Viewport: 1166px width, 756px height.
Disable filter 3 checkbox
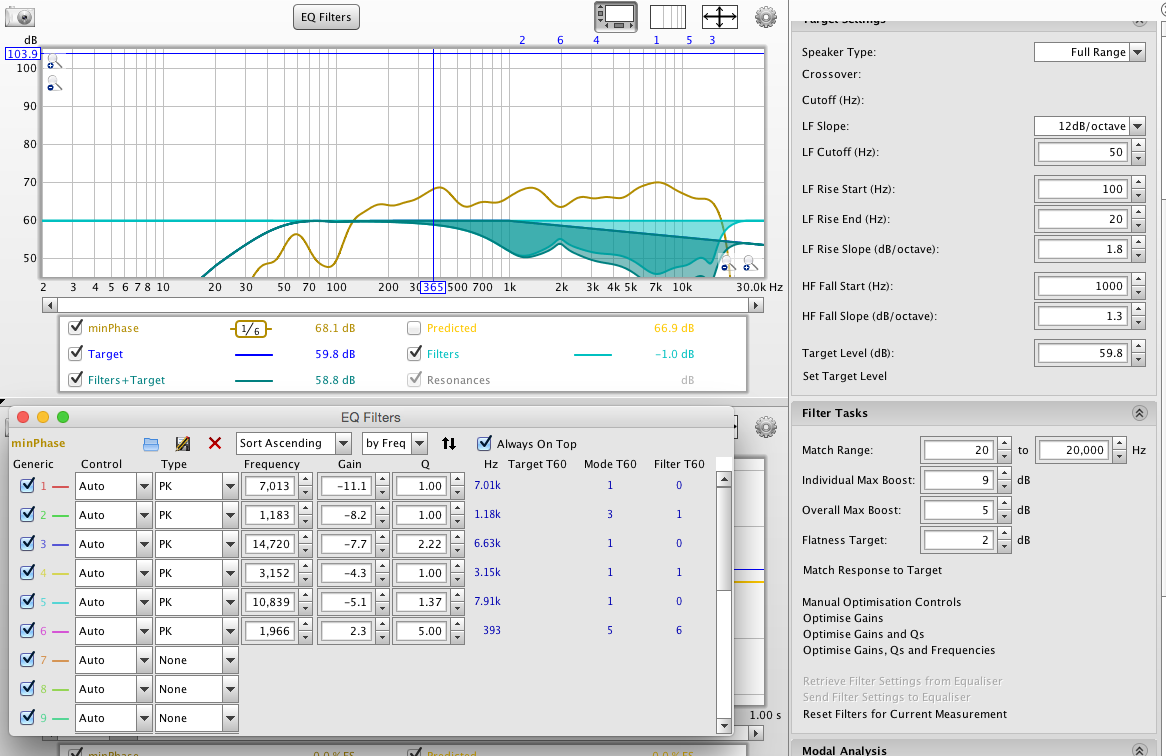[28, 543]
